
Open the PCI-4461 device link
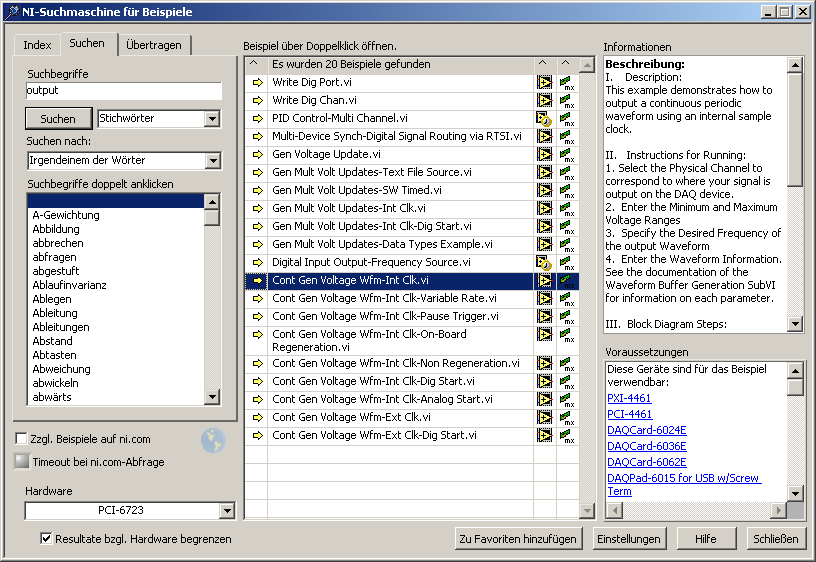coord(630,414)
